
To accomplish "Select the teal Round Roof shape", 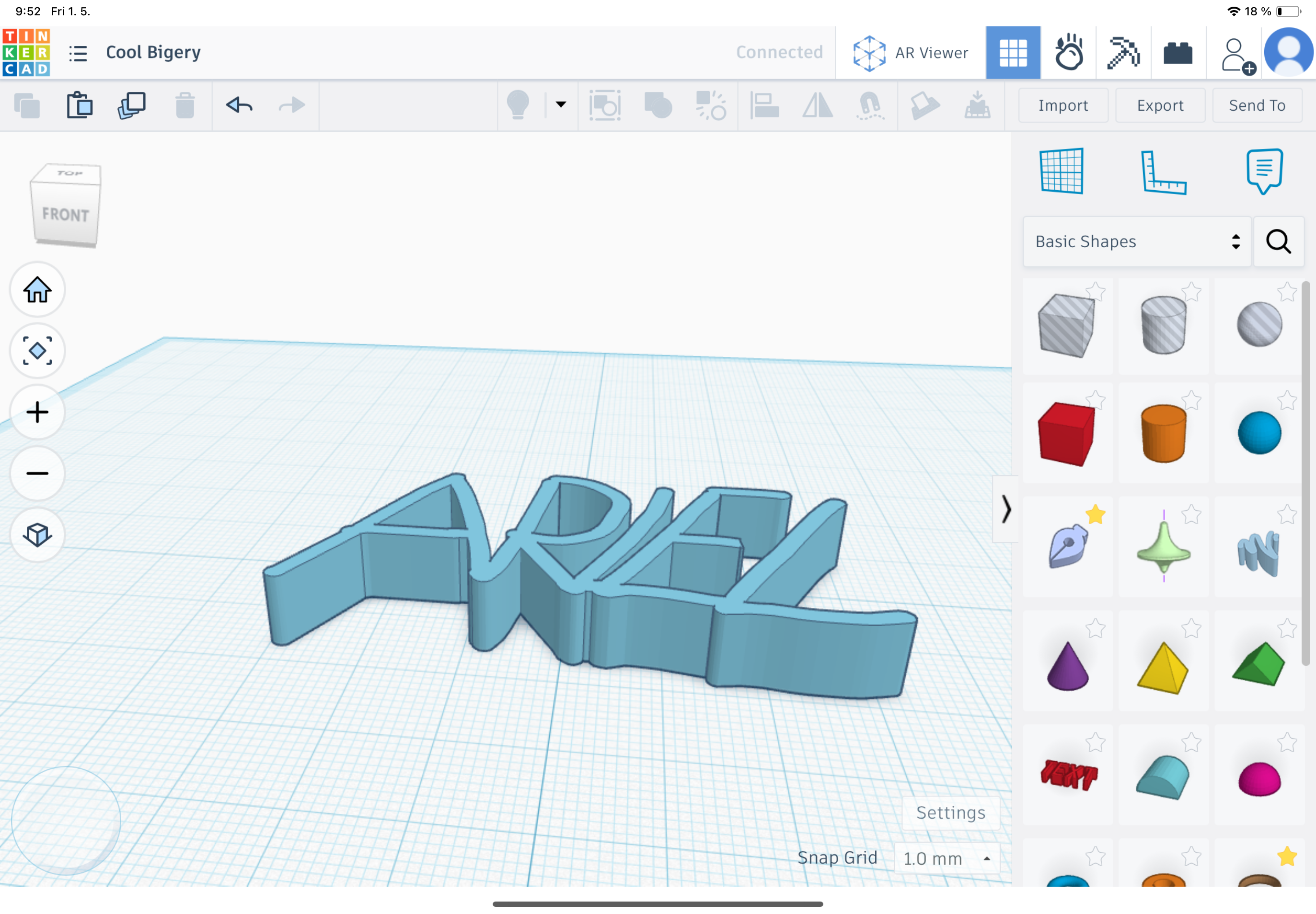I will [1163, 777].
